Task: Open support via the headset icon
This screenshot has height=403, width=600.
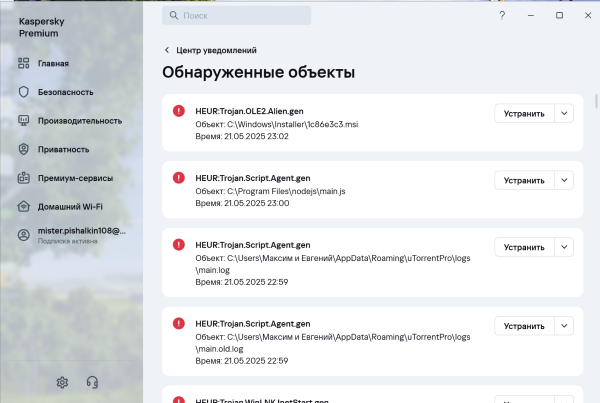Action: click(92, 382)
